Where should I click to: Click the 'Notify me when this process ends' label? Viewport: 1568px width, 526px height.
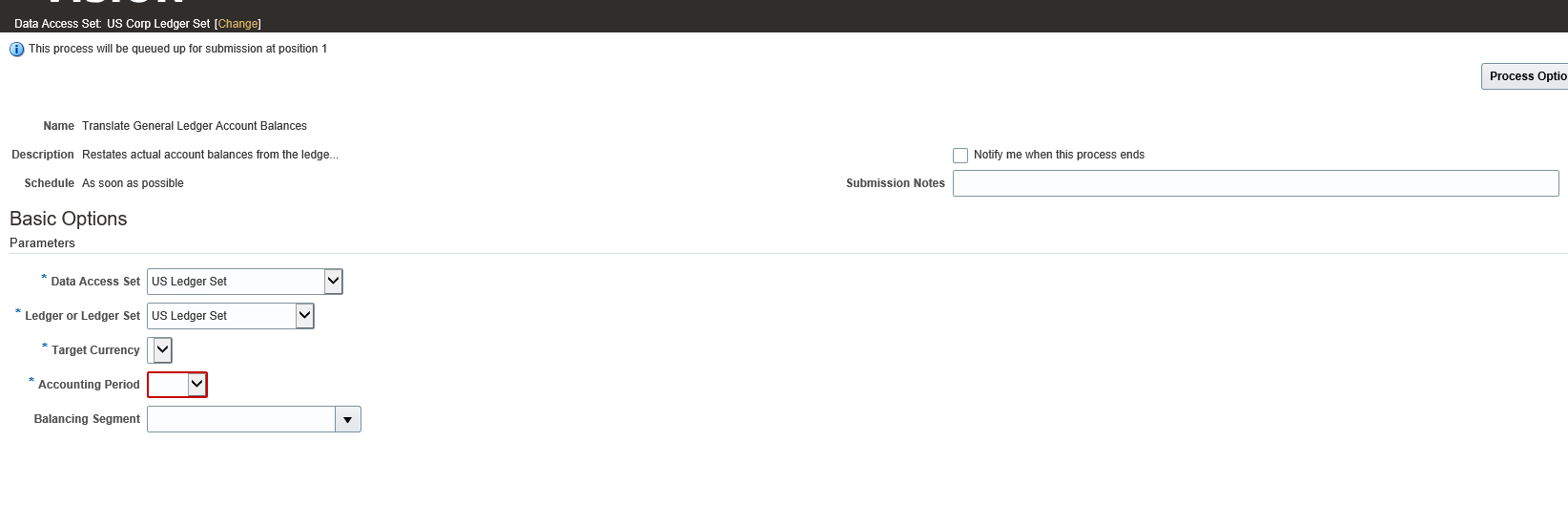1059,155
